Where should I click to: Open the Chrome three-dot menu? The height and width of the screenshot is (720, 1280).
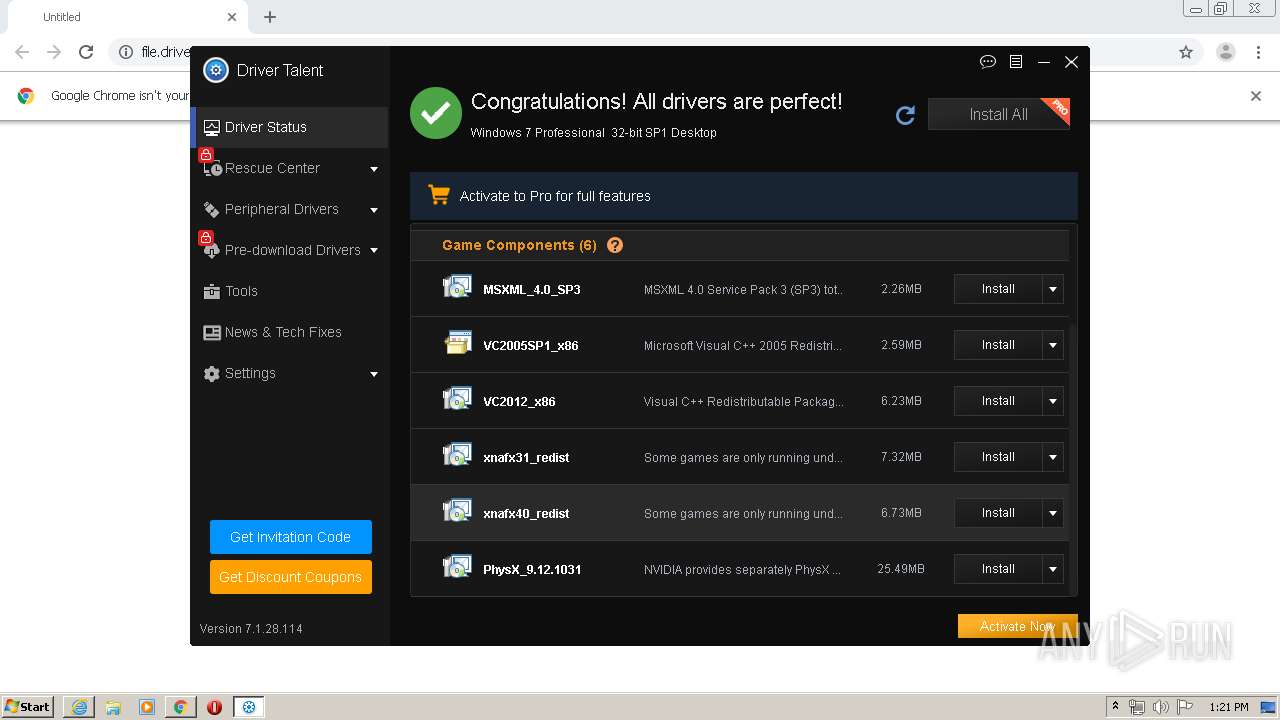pyautogui.click(x=1259, y=52)
